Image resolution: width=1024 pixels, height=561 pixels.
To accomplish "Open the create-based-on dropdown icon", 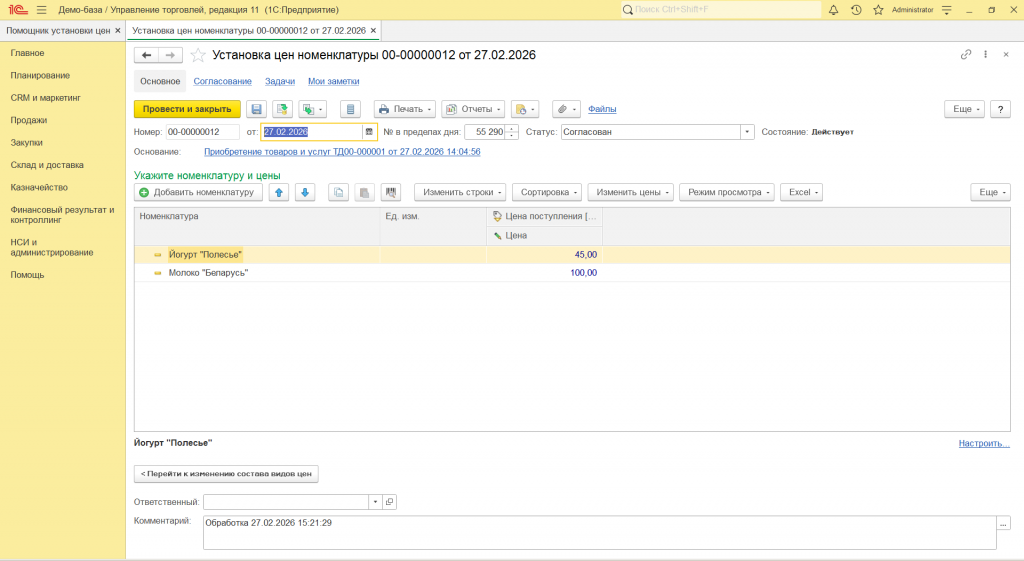I will pos(312,109).
